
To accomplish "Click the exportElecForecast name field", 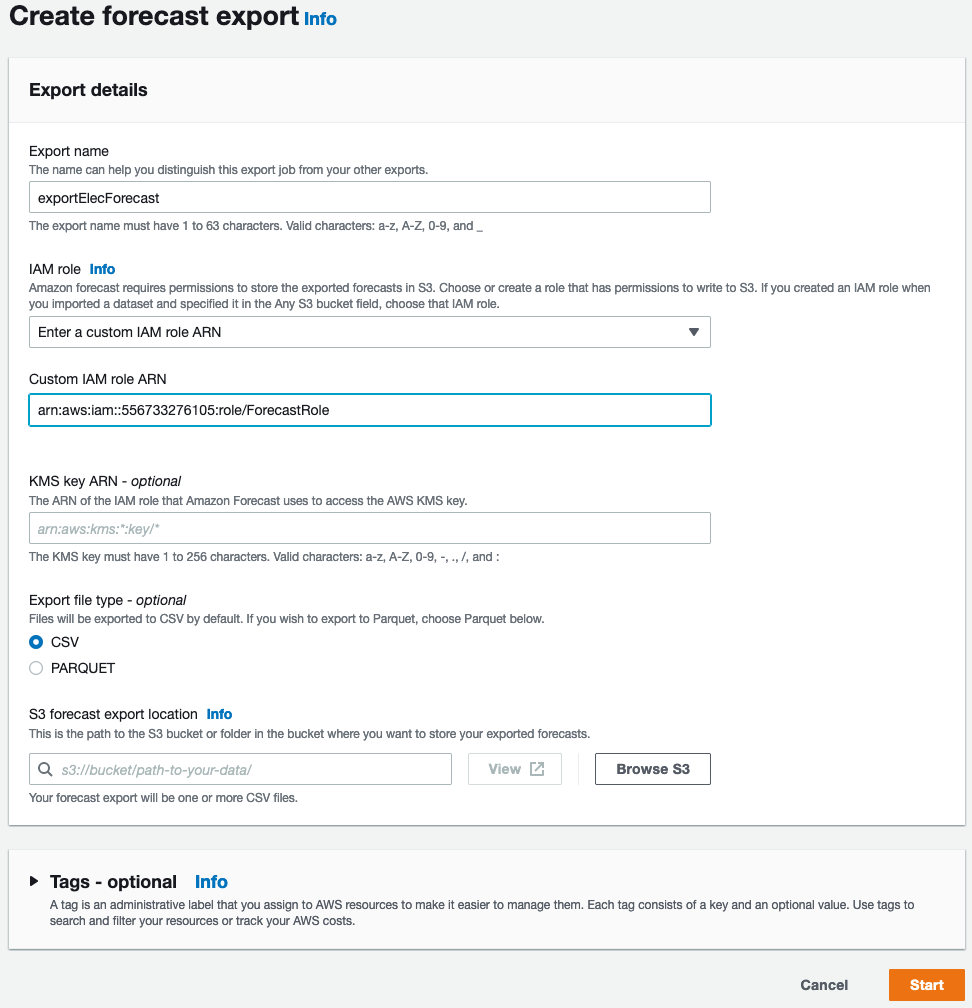I will [x=370, y=197].
